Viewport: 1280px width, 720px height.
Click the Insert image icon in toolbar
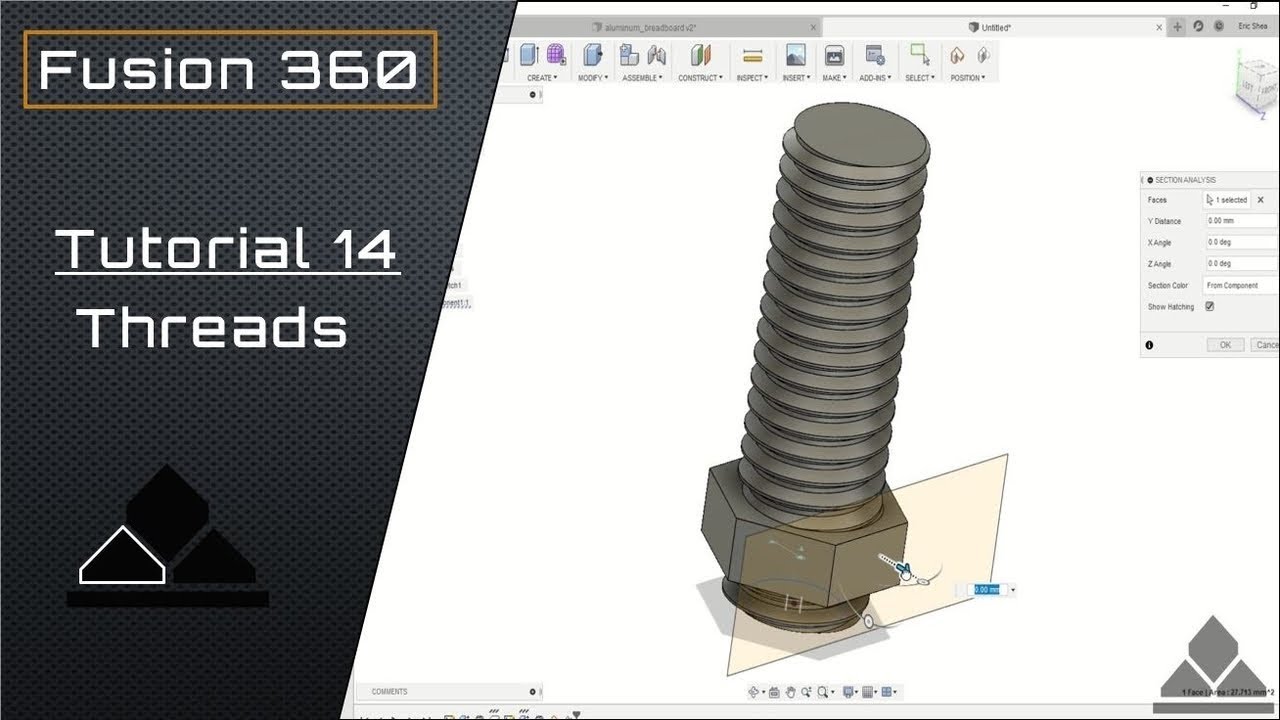pos(795,55)
